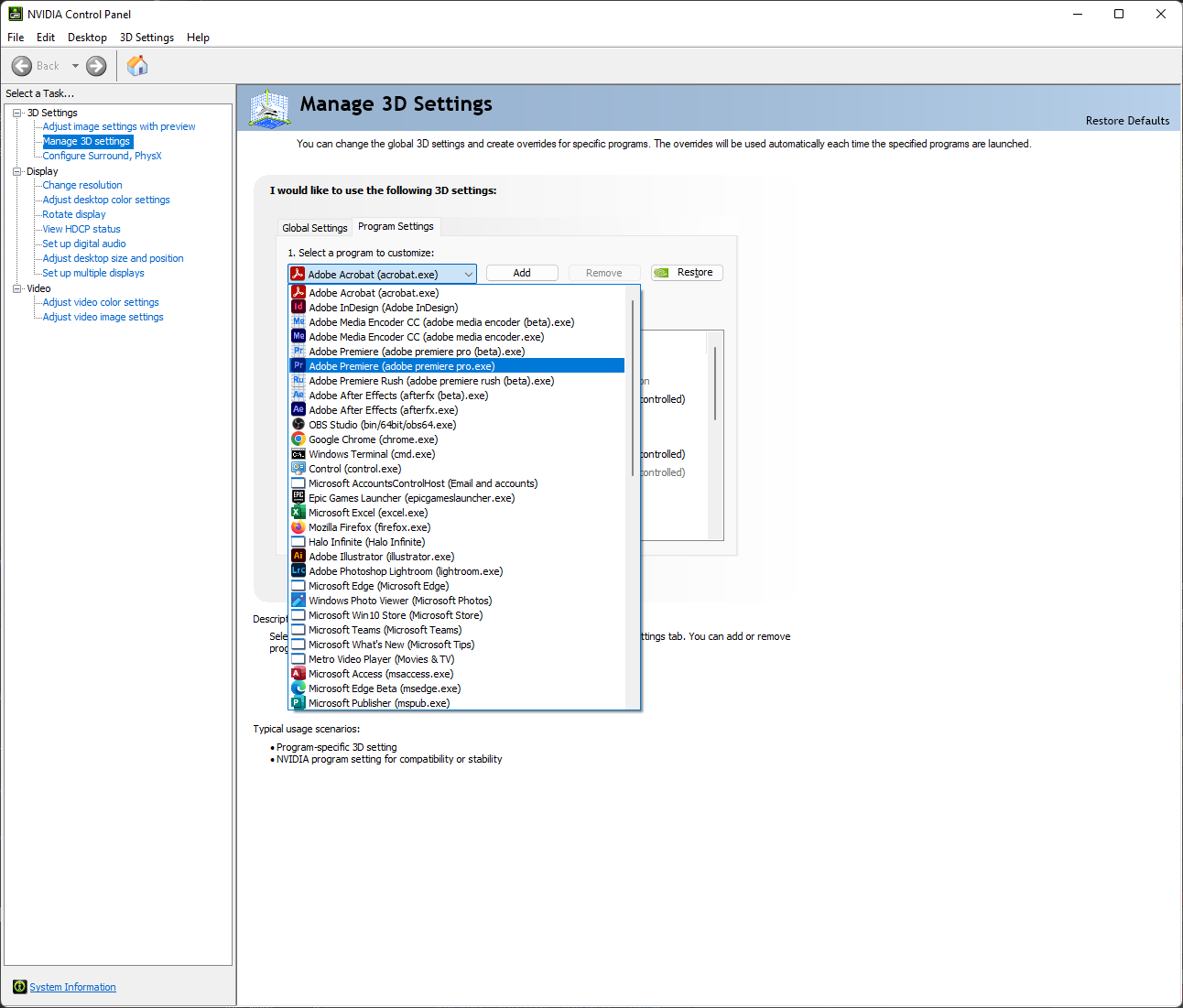The image size is (1183, 1008).
Task: Close the program selection dropdown
Action: 468,274
